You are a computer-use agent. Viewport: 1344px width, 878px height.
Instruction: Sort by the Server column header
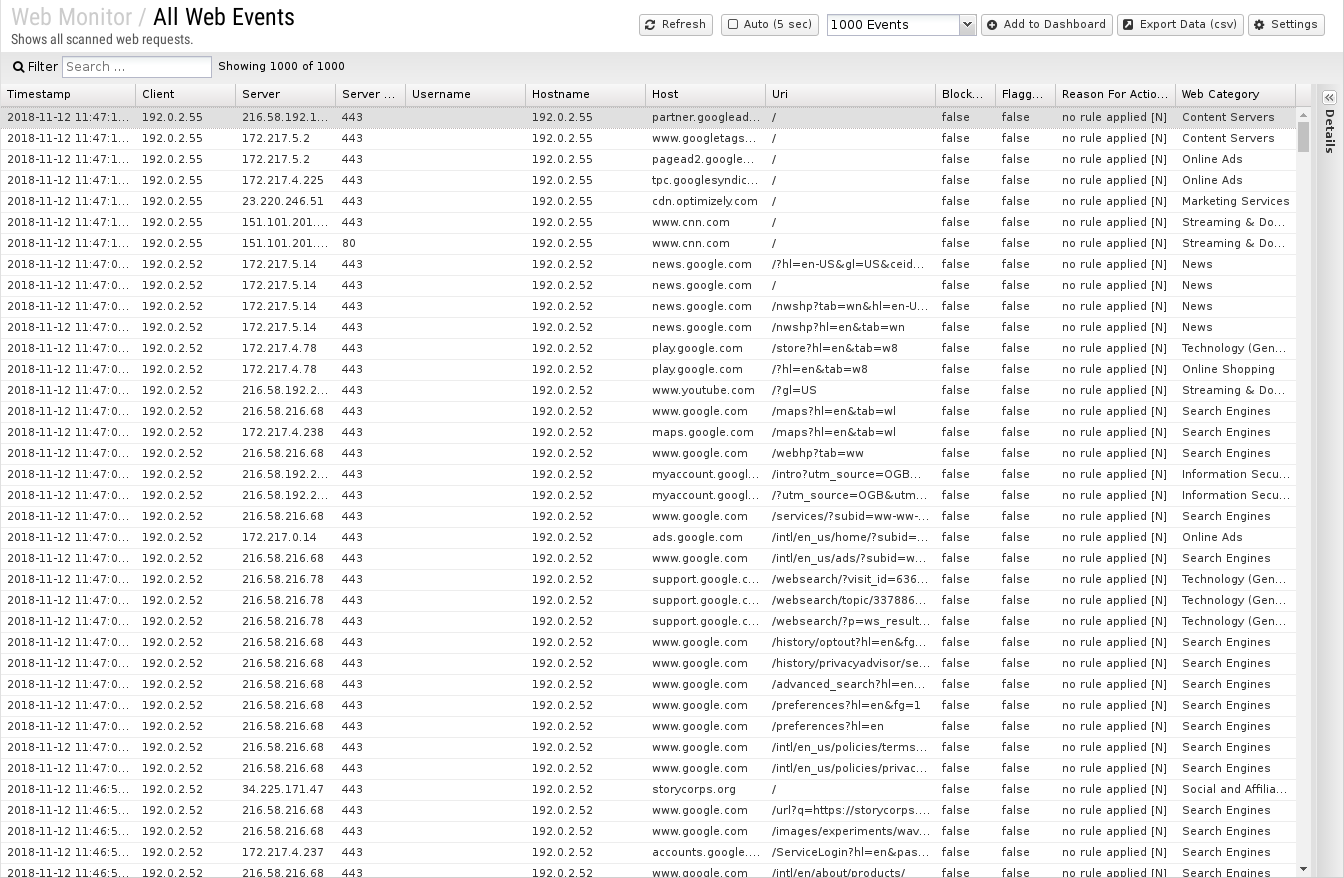[285, 95]
